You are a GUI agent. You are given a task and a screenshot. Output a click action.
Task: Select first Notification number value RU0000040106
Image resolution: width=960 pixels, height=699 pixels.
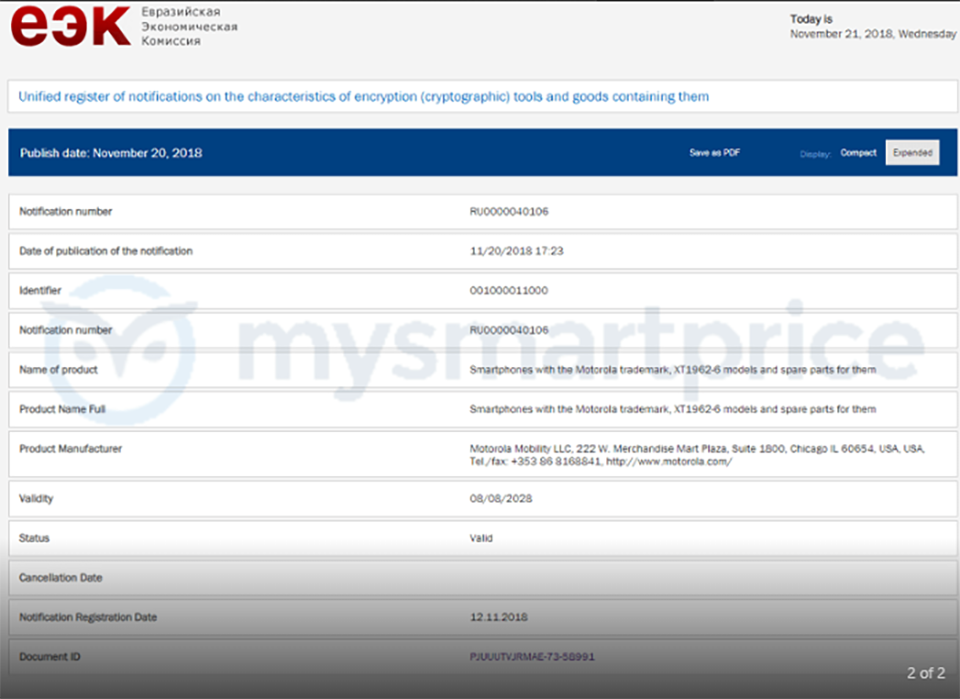[509, 212]
